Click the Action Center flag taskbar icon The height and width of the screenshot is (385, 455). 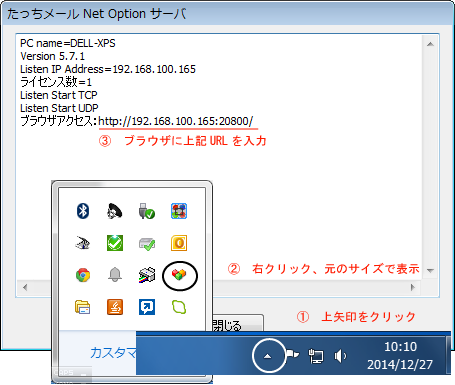click(292, 355)
